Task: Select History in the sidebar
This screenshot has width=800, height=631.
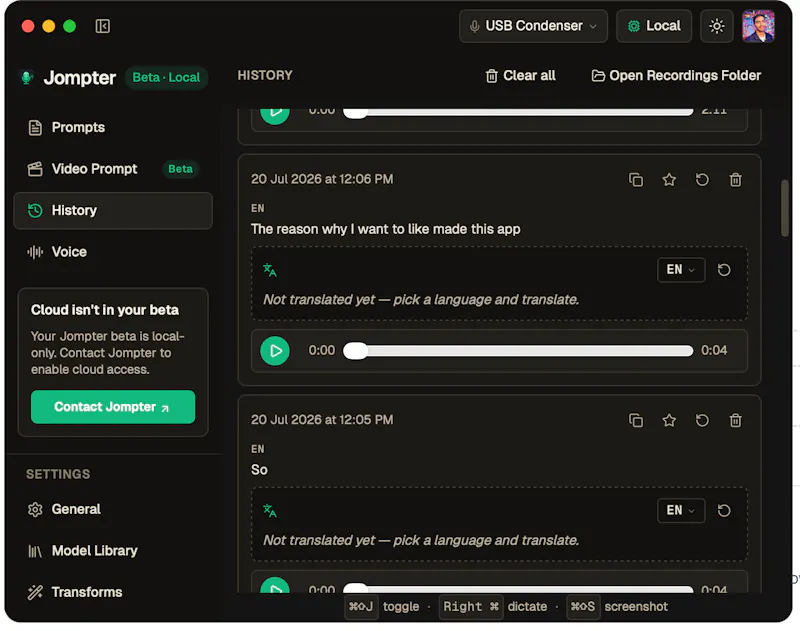Action: [113, 211]
